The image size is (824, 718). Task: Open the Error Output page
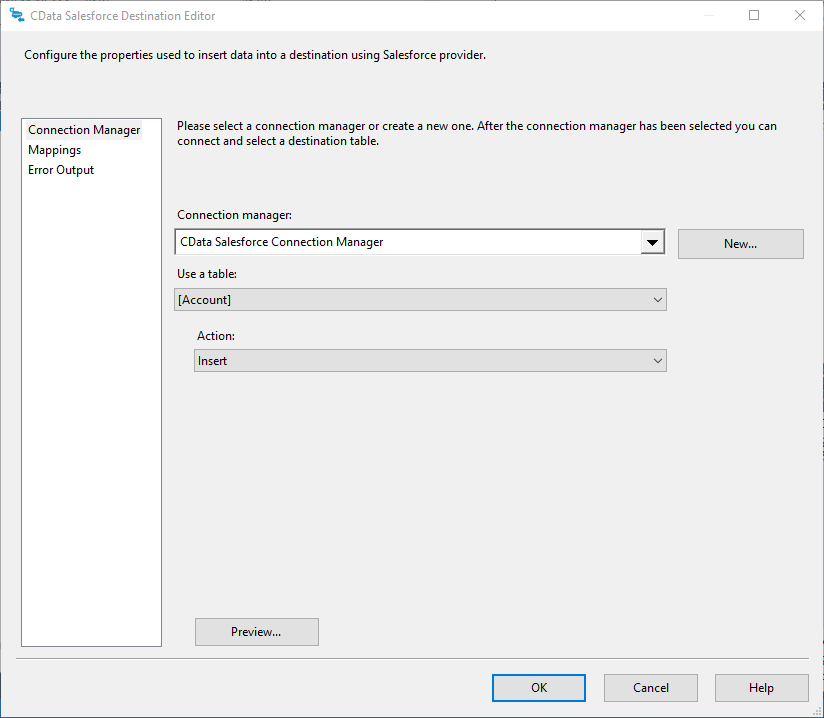coord(61,170)
